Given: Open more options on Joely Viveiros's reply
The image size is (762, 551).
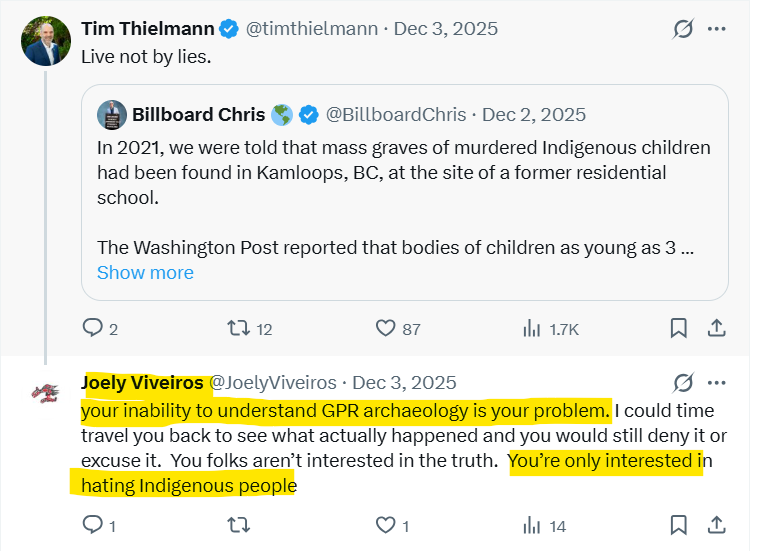Looking at the screenshot, I should (x=716, y=382).
